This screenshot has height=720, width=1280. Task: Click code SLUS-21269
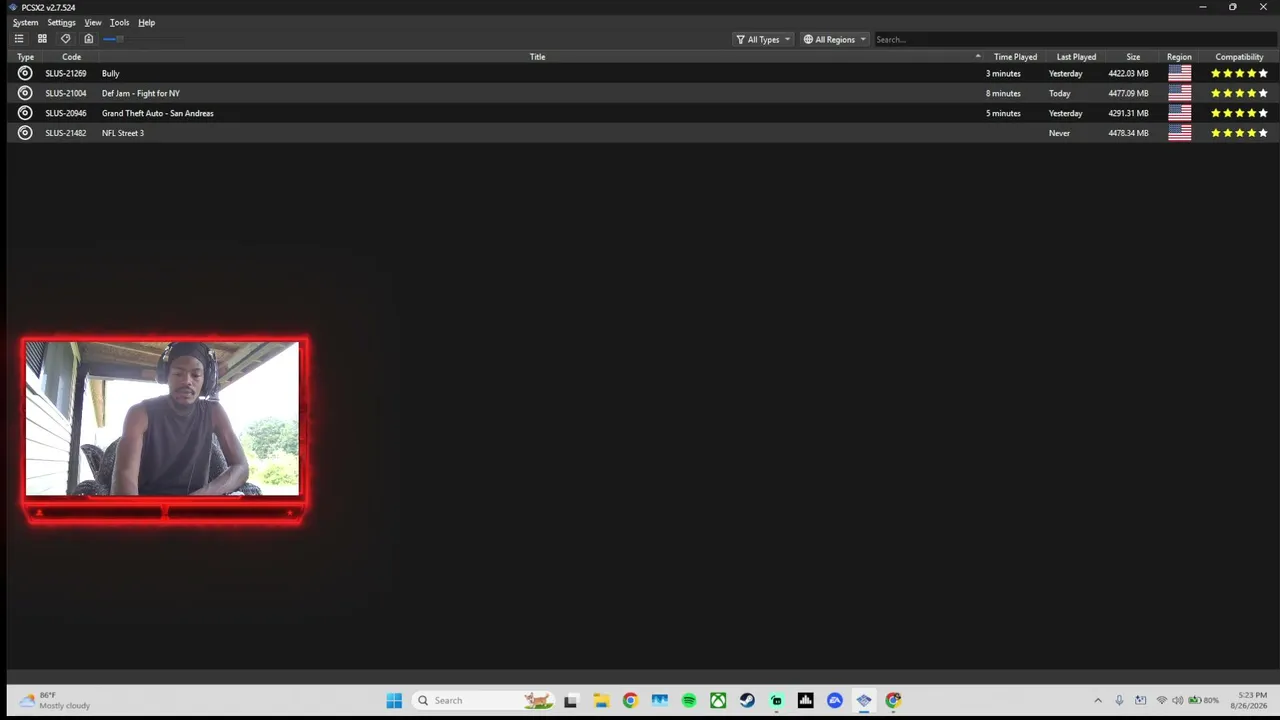pyautogui.click(x=65, y=73)
